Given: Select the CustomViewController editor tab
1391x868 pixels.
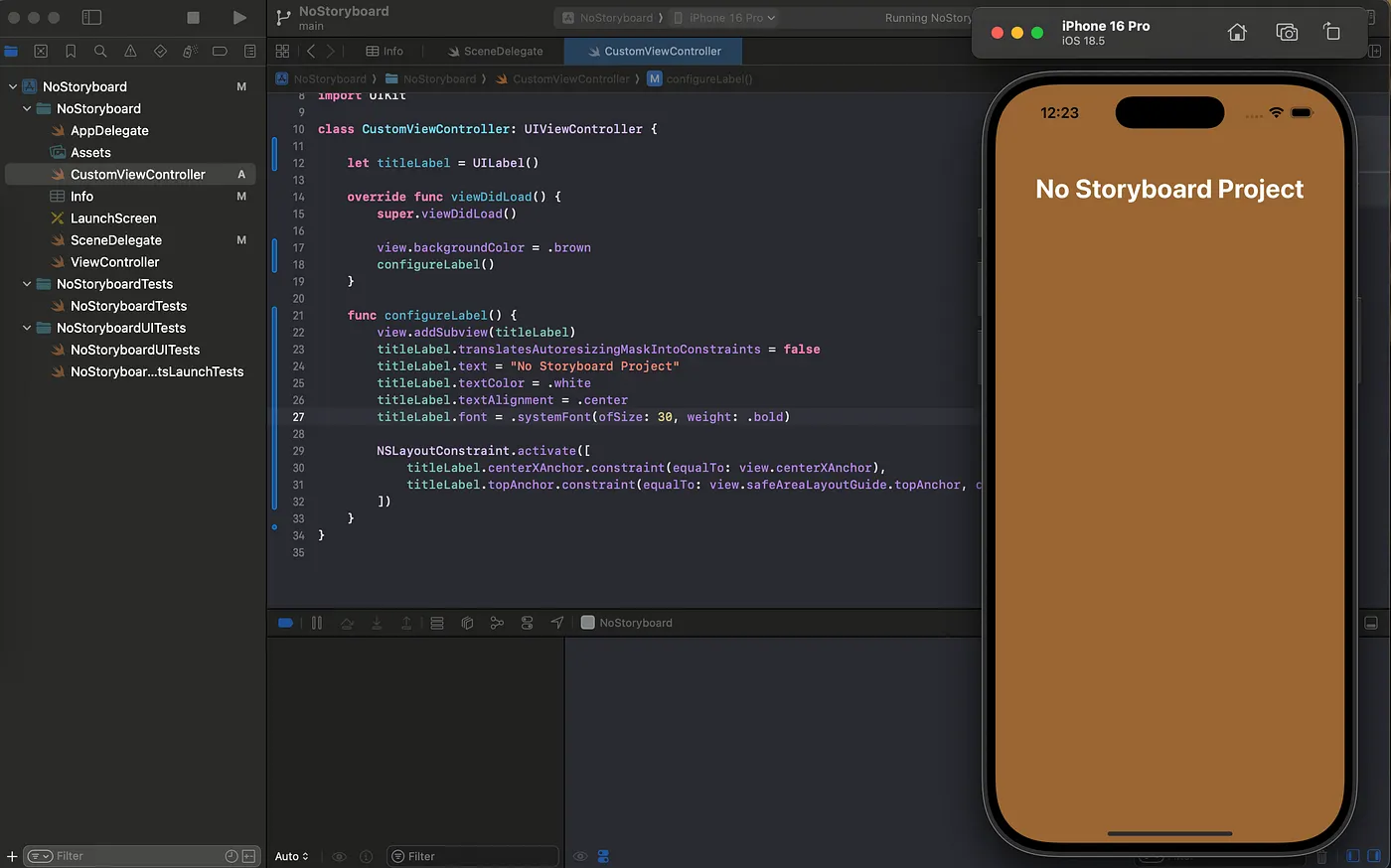Looking at the screenshot, I should point(655,51).
